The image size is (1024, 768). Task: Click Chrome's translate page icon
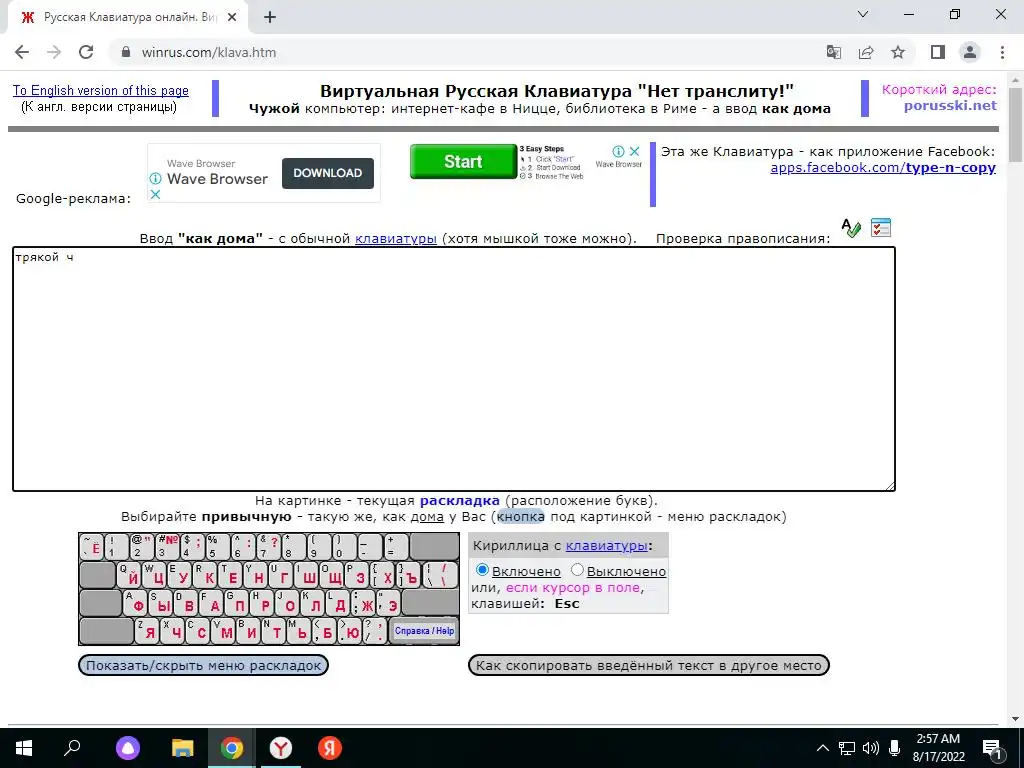(833, 52)
